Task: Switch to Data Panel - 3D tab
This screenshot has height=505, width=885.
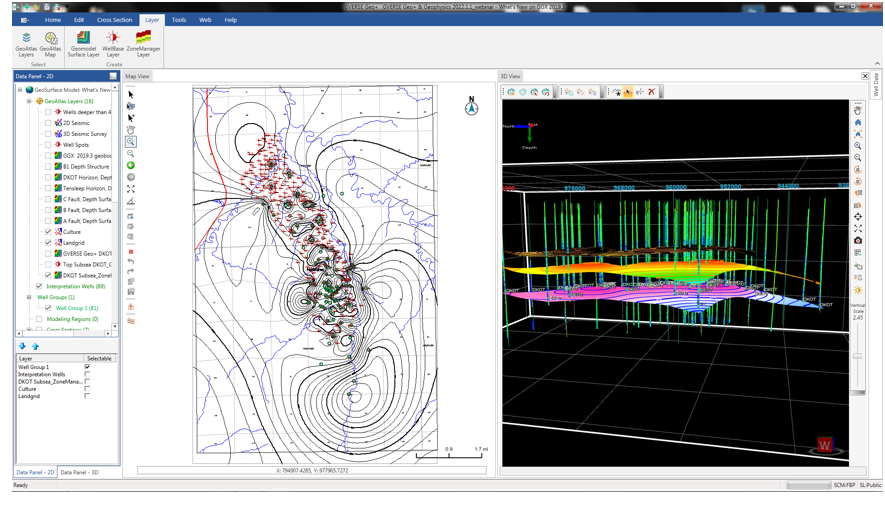Action: (79, 472)
